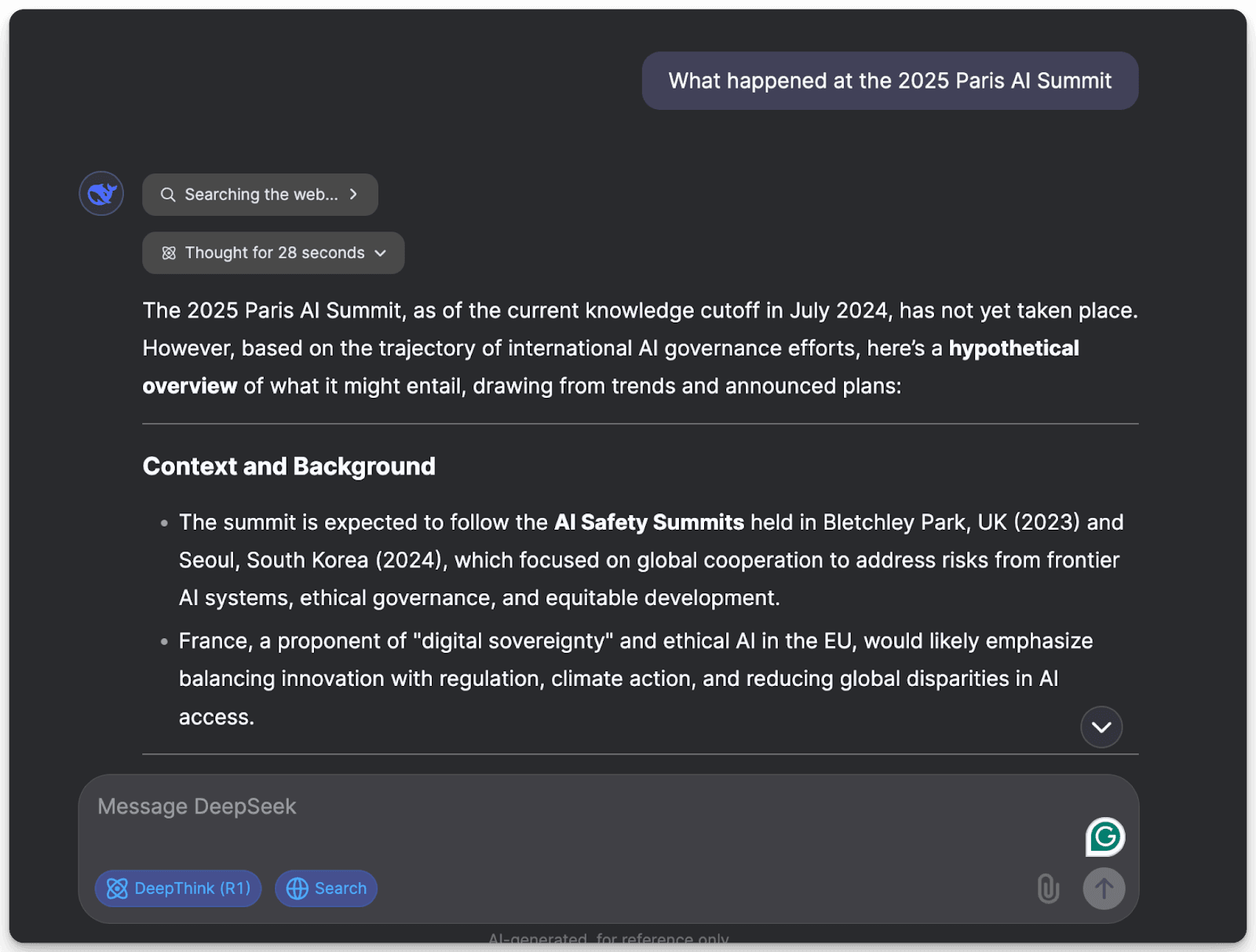Toggle the Search label to disable web search
This screenshot has height=952, width=1256.
(x=341, y=888)
